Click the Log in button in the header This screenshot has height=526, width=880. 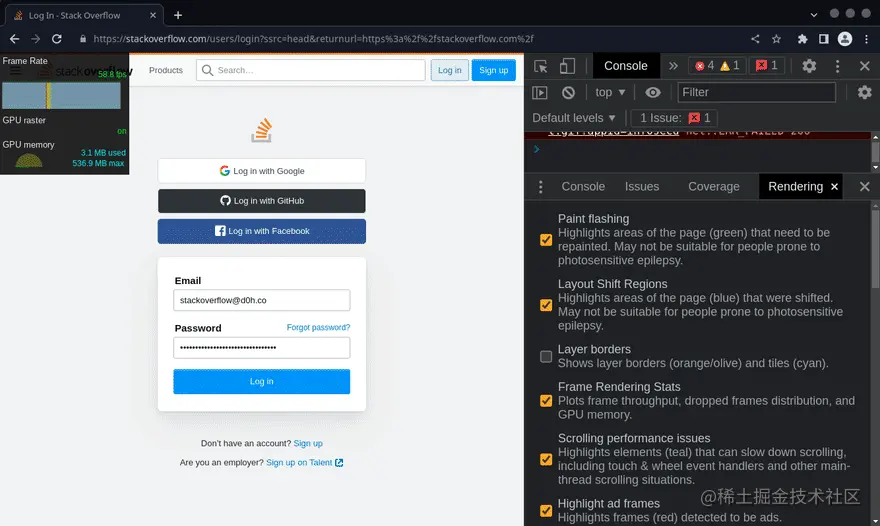click(x=450, y=70)
